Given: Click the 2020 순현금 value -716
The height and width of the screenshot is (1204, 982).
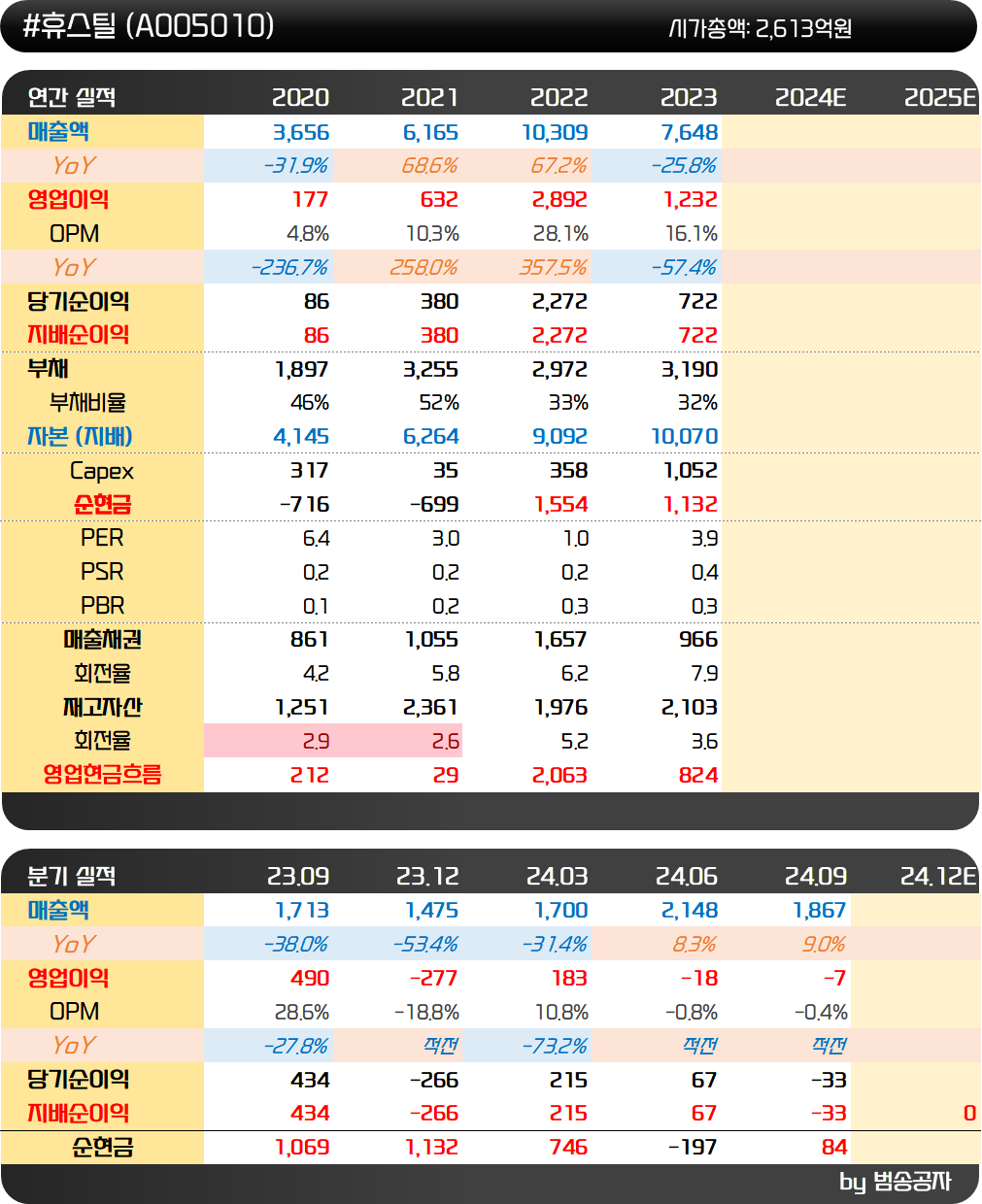Looking at the screenshot, I should pos(304,505).
